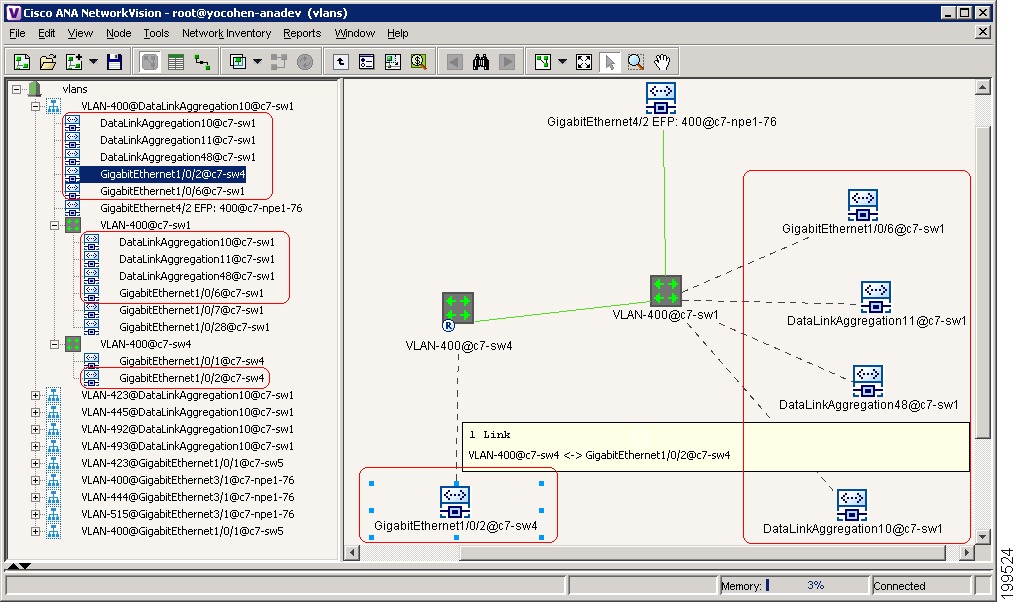Activate the pan hand tool
Viewport: 1017px width, 602px height.
tap(662, 62)
